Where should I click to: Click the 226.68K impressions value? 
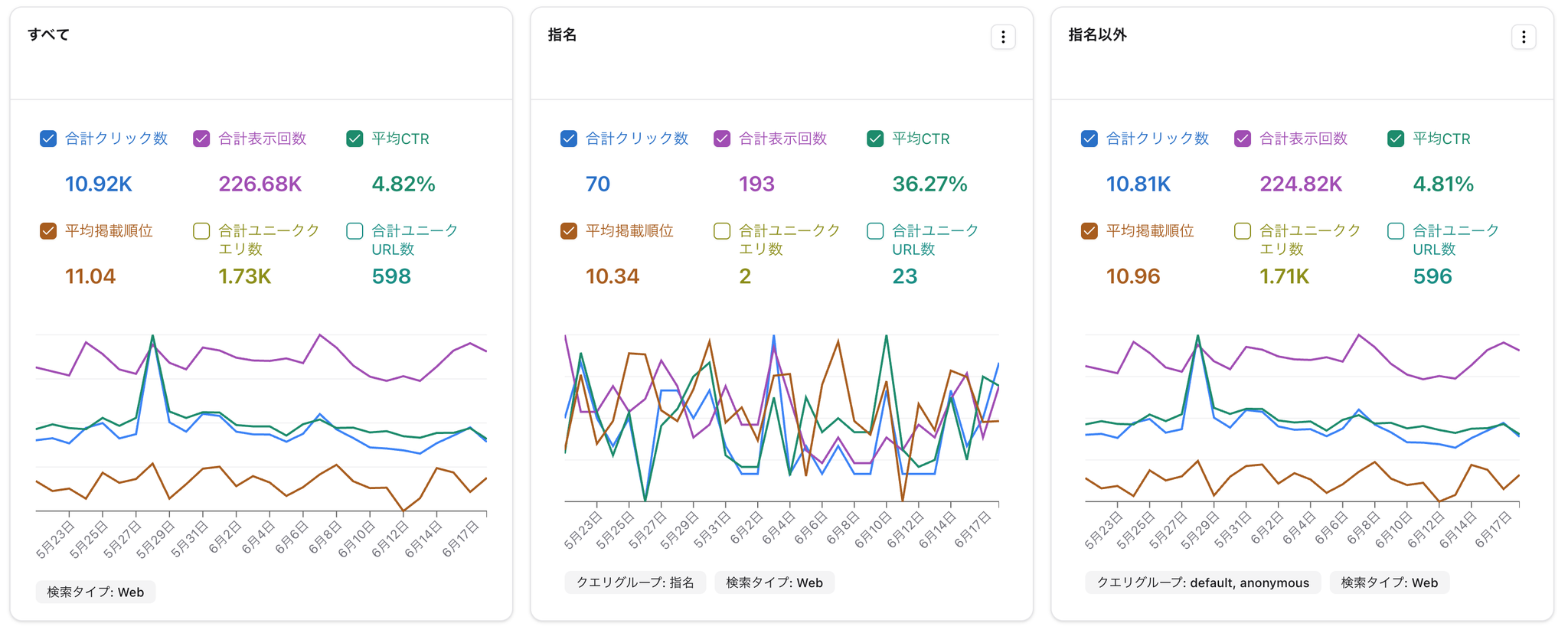click(x=260, y=184)
